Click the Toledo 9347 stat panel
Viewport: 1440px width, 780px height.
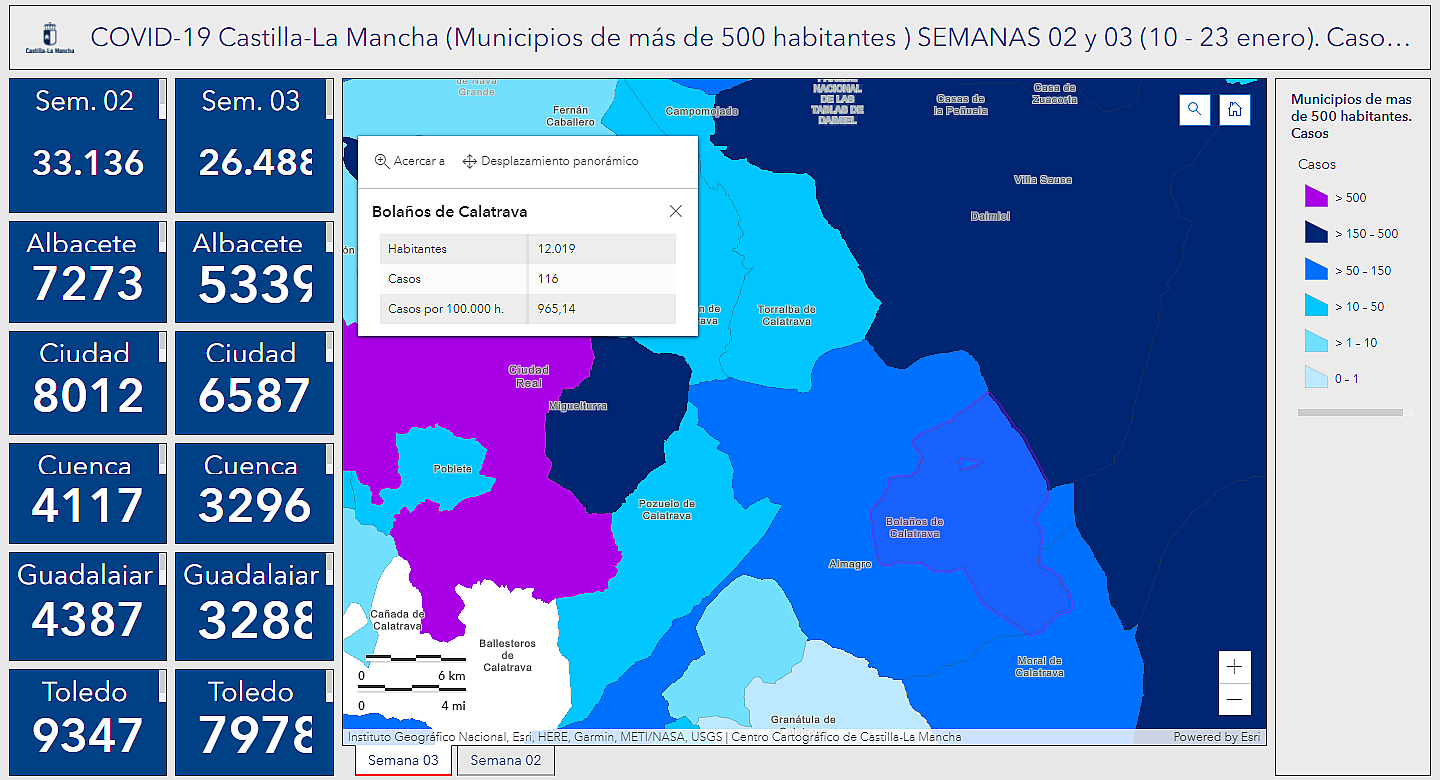click(x=86, y=722)
